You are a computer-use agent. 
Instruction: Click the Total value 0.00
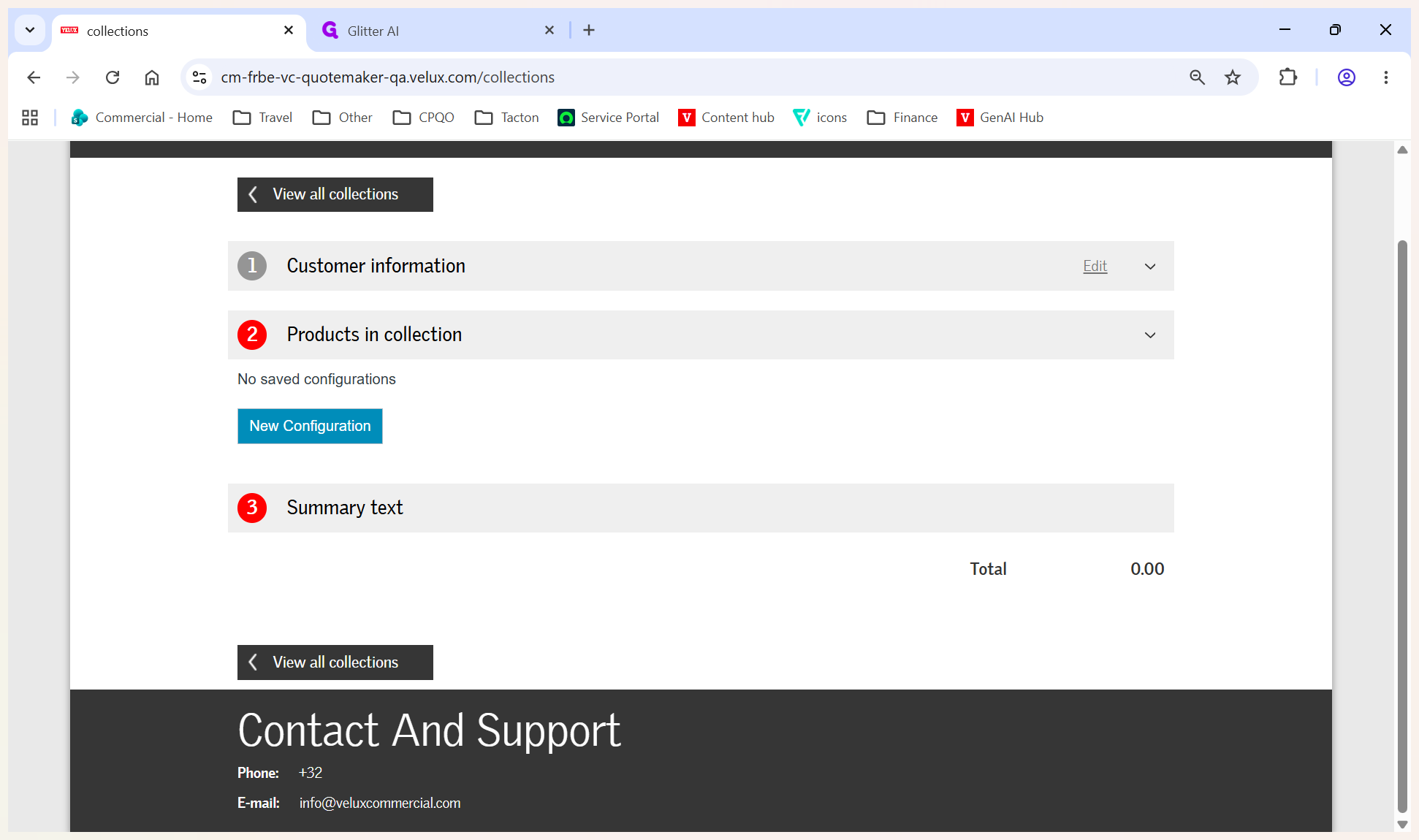pos(1147,569)
